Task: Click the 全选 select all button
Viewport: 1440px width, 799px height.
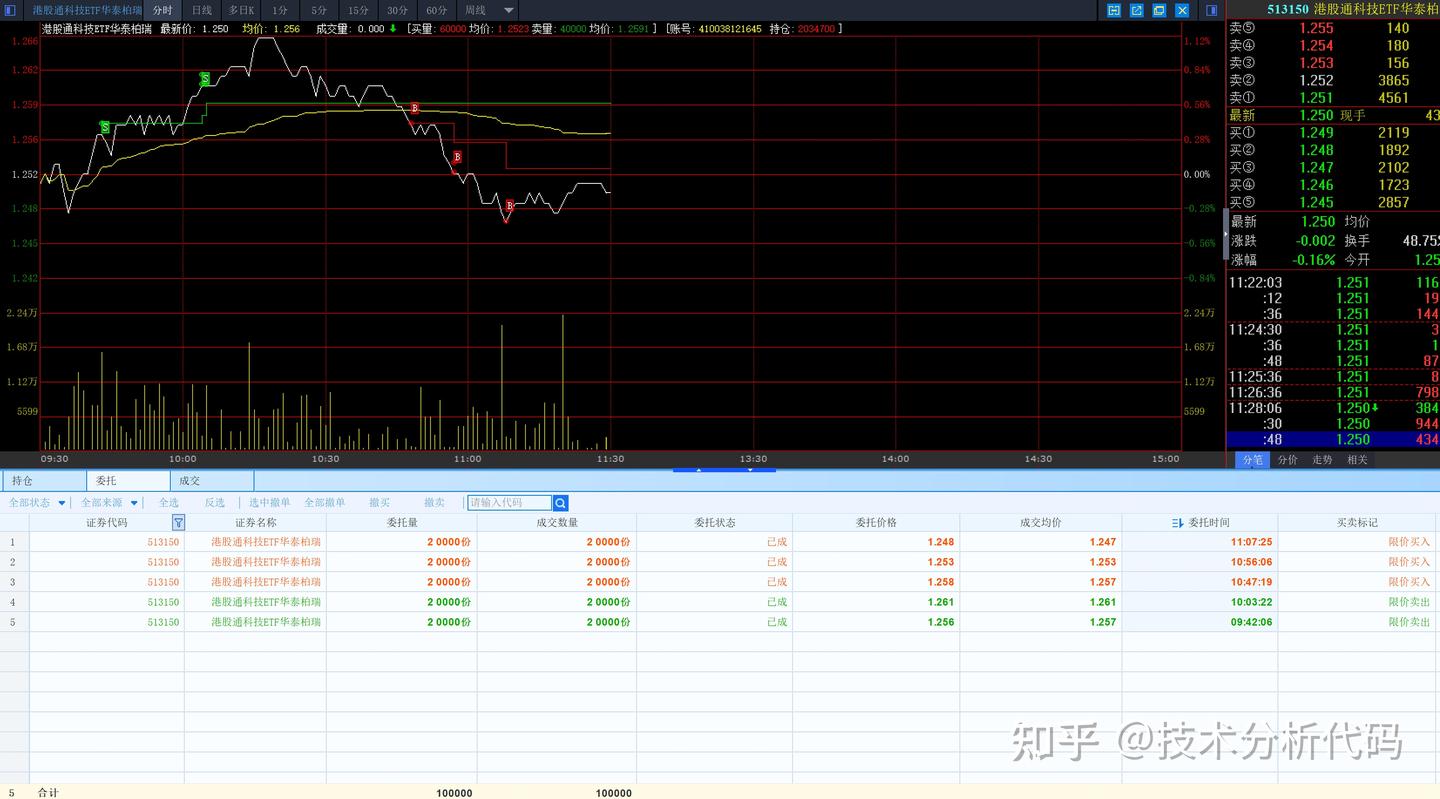Action: [169, 503]
